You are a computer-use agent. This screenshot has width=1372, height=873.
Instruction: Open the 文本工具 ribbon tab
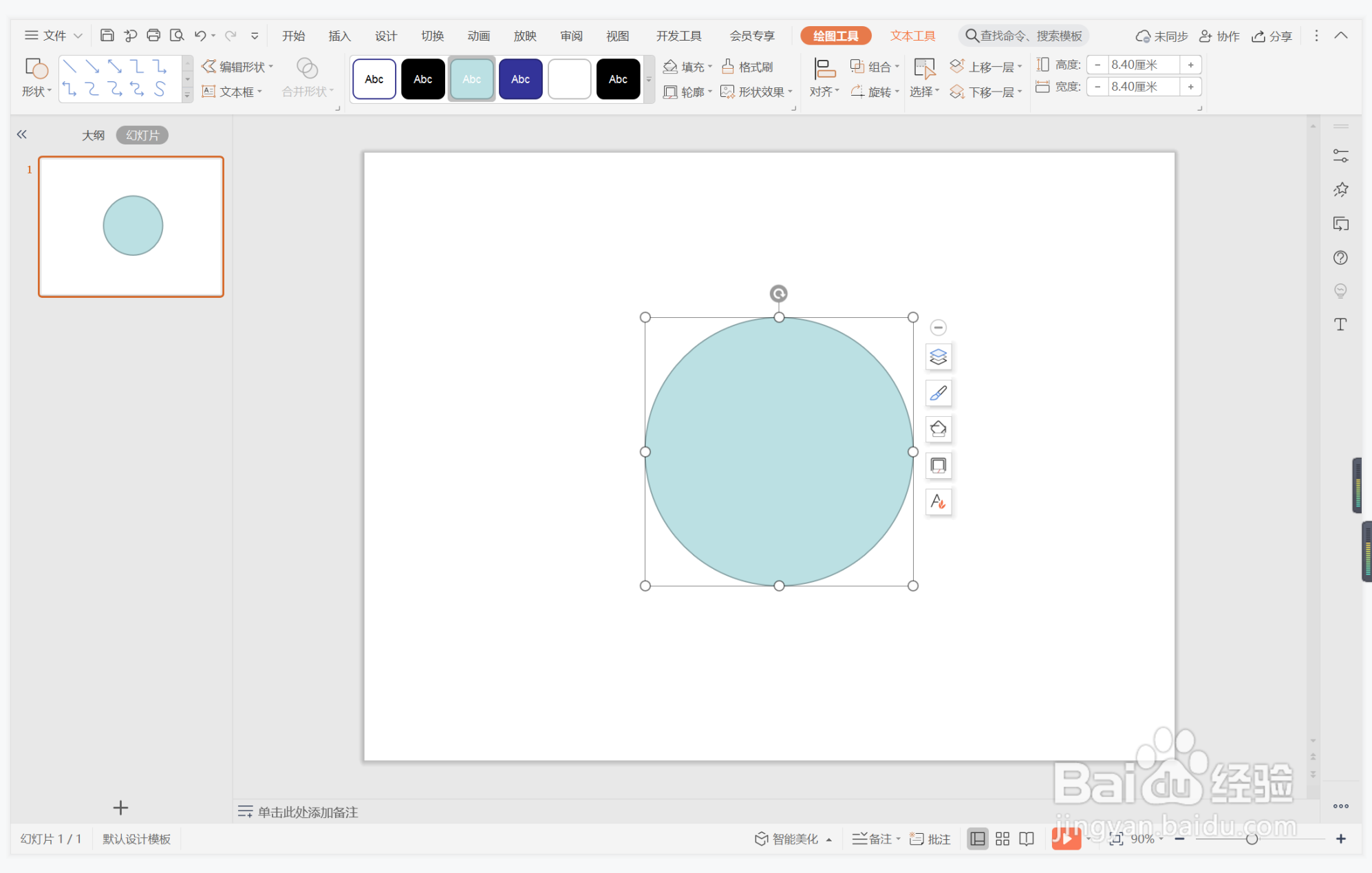click(x=912, y=36)
